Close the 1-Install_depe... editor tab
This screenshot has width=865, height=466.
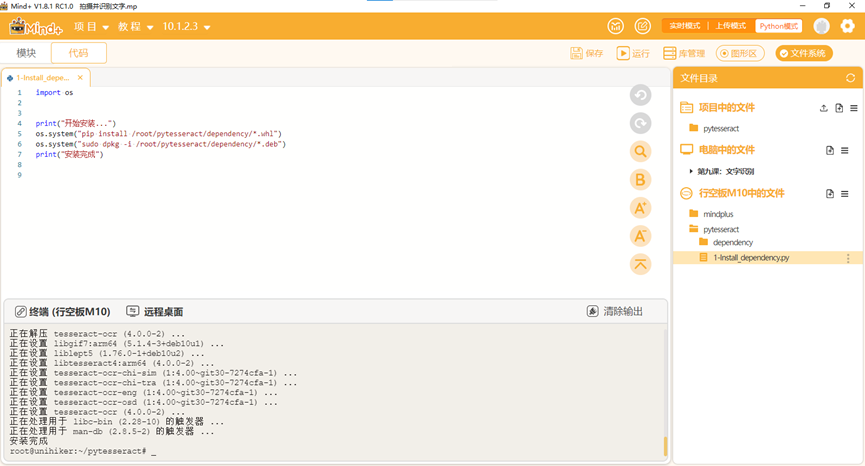80,78
